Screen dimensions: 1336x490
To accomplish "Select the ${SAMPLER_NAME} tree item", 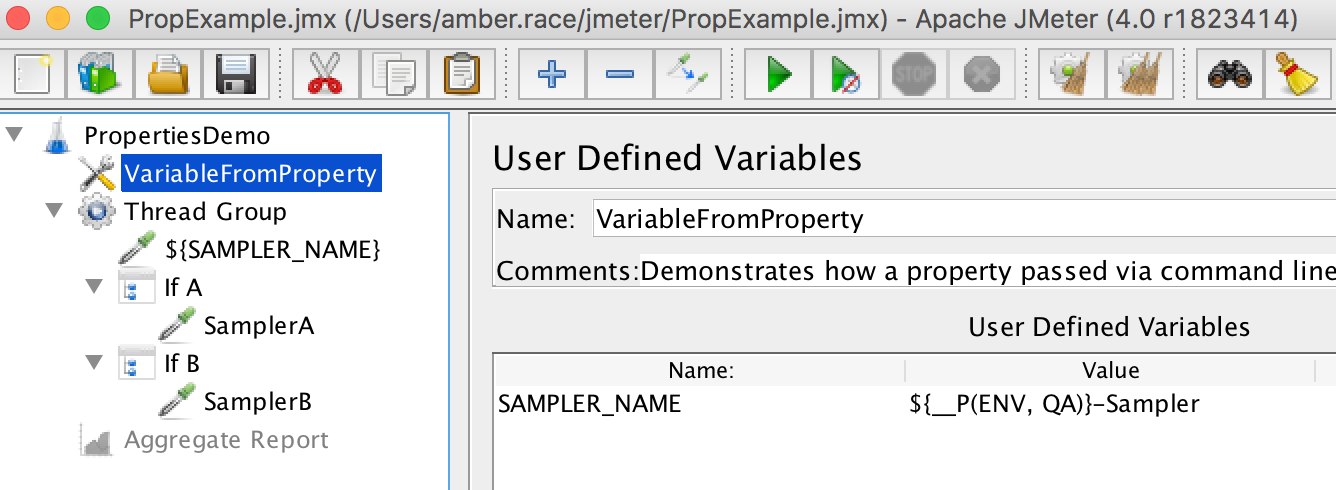I will 273,250.
